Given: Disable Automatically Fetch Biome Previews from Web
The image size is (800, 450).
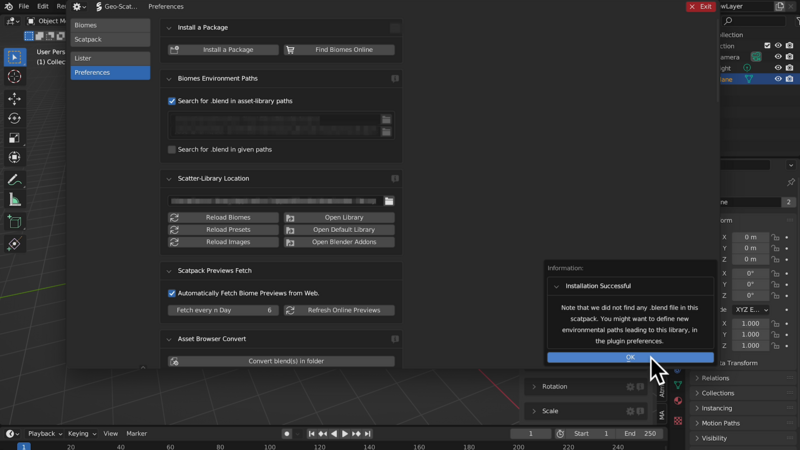Looking at the screenshot, I should click(172, 293).
